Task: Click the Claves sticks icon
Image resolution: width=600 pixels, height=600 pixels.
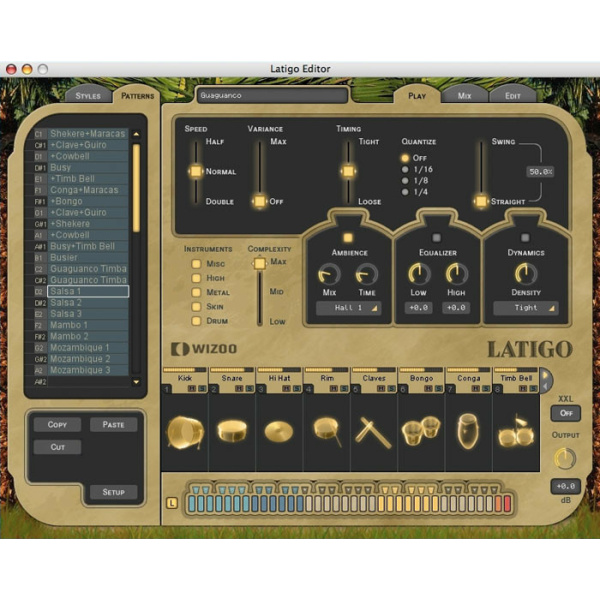Action: pyautogui.click(x=373, y=433)
